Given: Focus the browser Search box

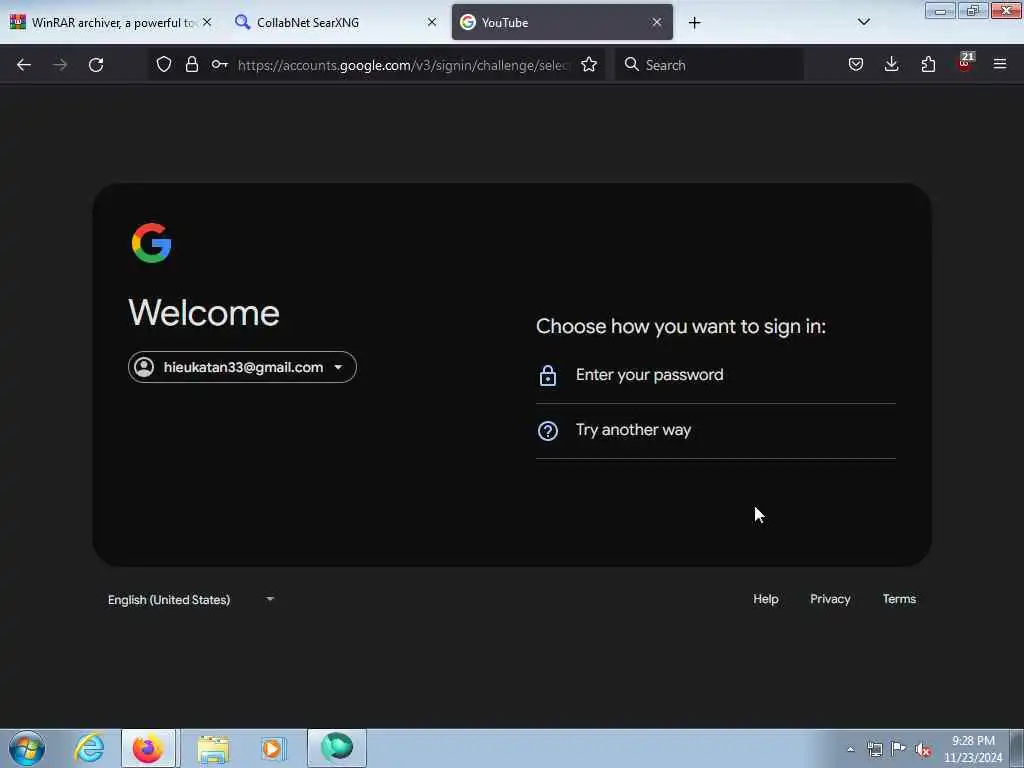Looking at the screenshot, I should tap(709, 65).
